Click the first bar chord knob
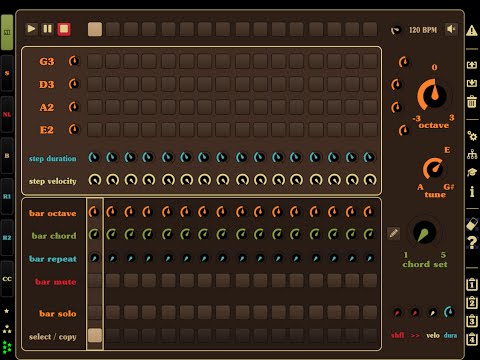Viewport: 480px width, 360px height. coord(94,235)
